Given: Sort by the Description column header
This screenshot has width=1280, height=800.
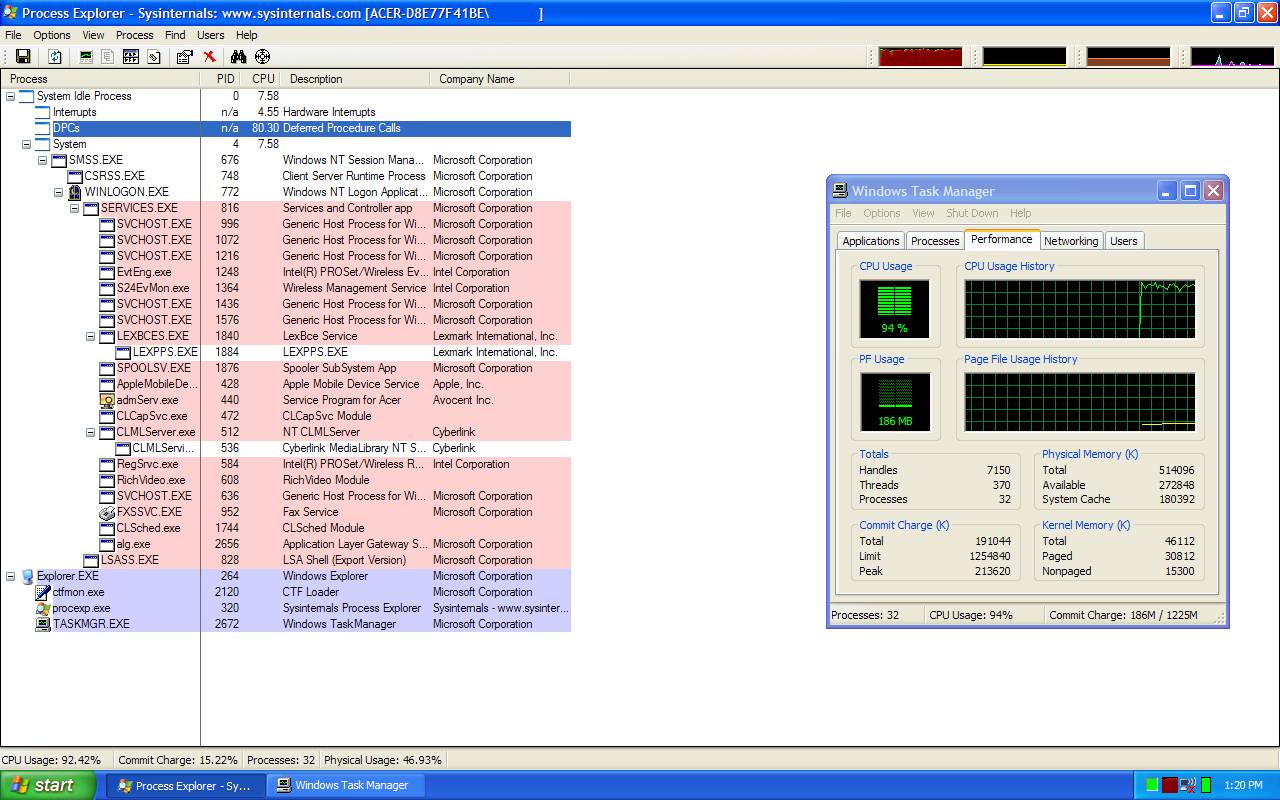Looking at the screenshot, I should coord(355,79).
